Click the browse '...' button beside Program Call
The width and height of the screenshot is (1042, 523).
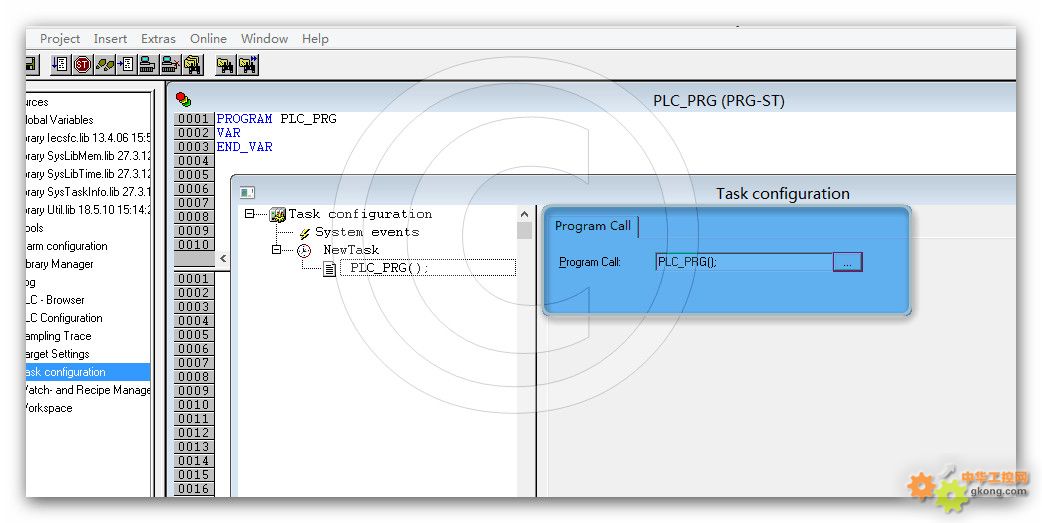(x=847, y=262)
